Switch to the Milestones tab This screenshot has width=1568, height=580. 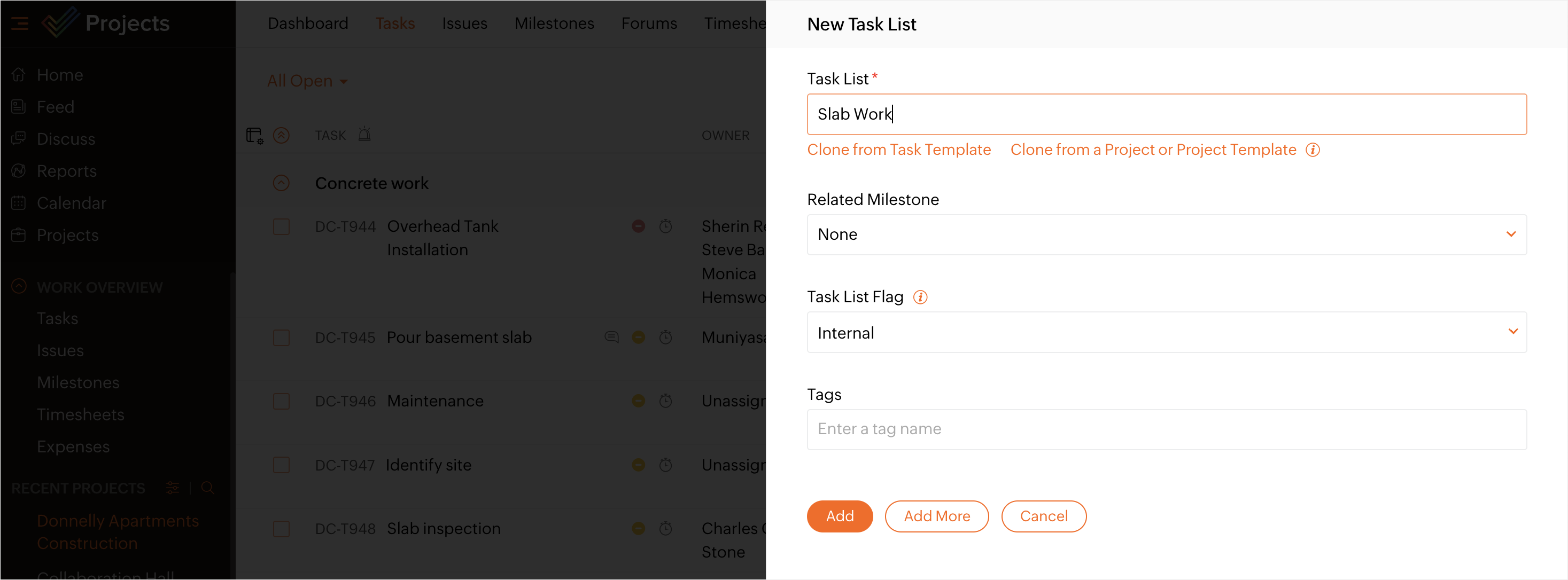click(x=553, y=23)
